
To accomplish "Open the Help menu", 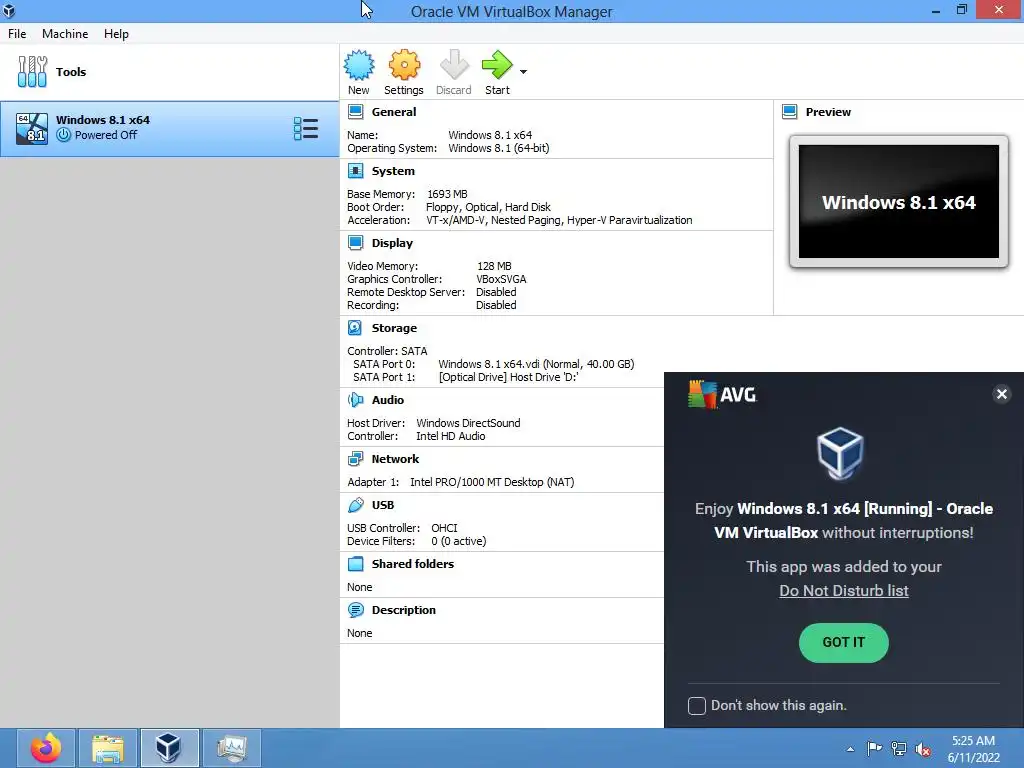I will (x=116, y=34).
